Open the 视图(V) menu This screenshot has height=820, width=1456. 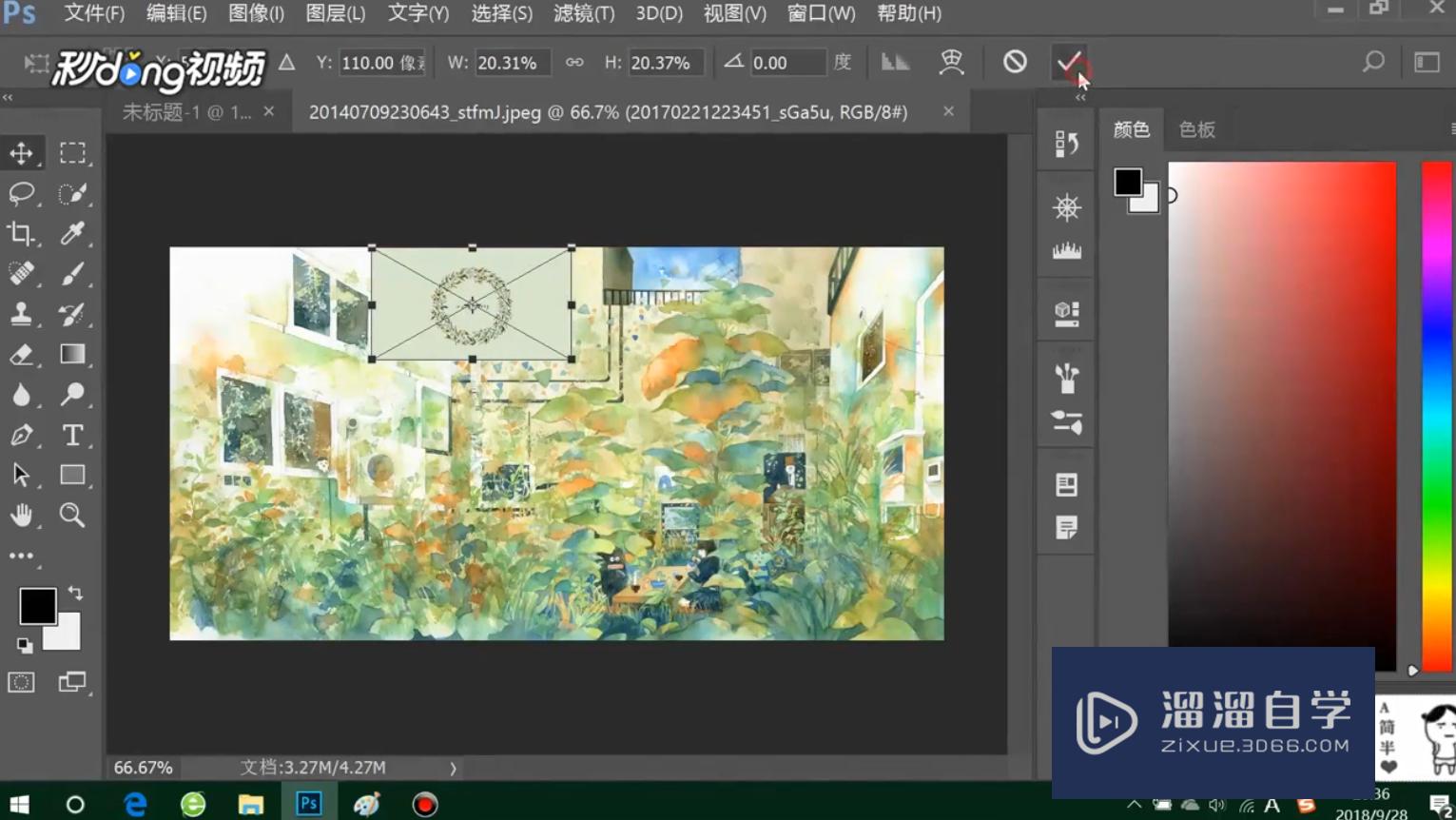(x=734, y=13)
